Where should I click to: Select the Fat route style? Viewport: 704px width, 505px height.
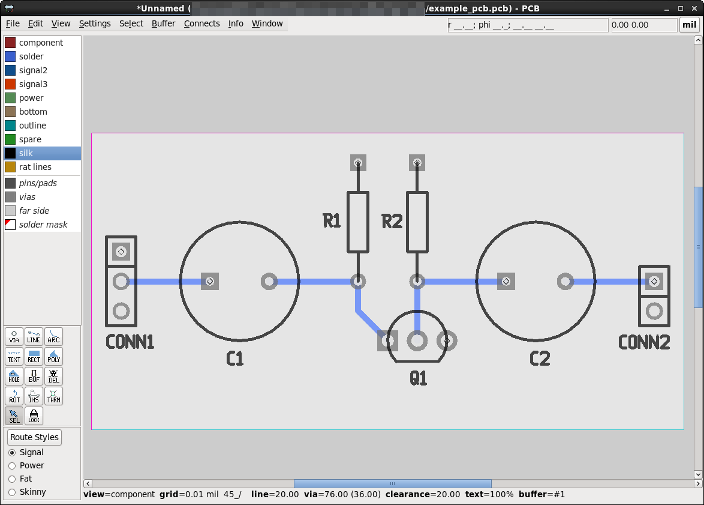[x=21, y=479]
